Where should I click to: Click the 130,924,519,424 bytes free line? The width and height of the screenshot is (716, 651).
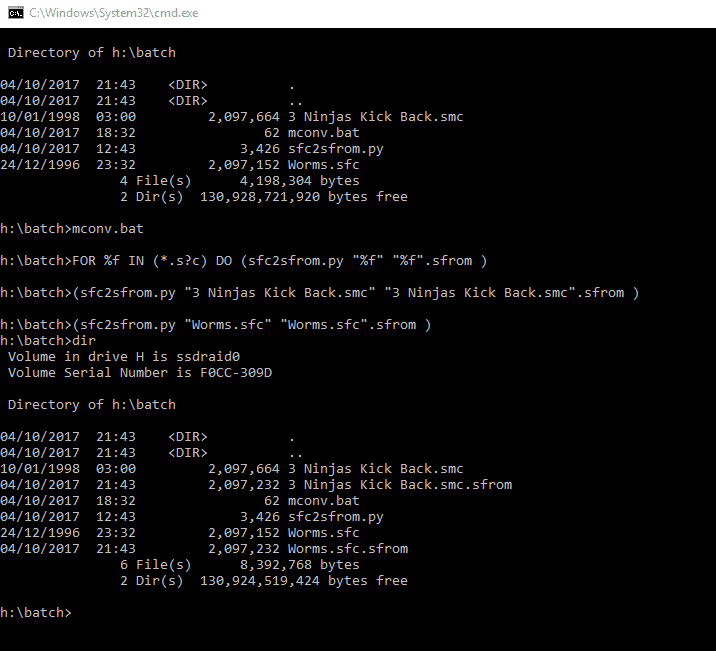[264, 581]
